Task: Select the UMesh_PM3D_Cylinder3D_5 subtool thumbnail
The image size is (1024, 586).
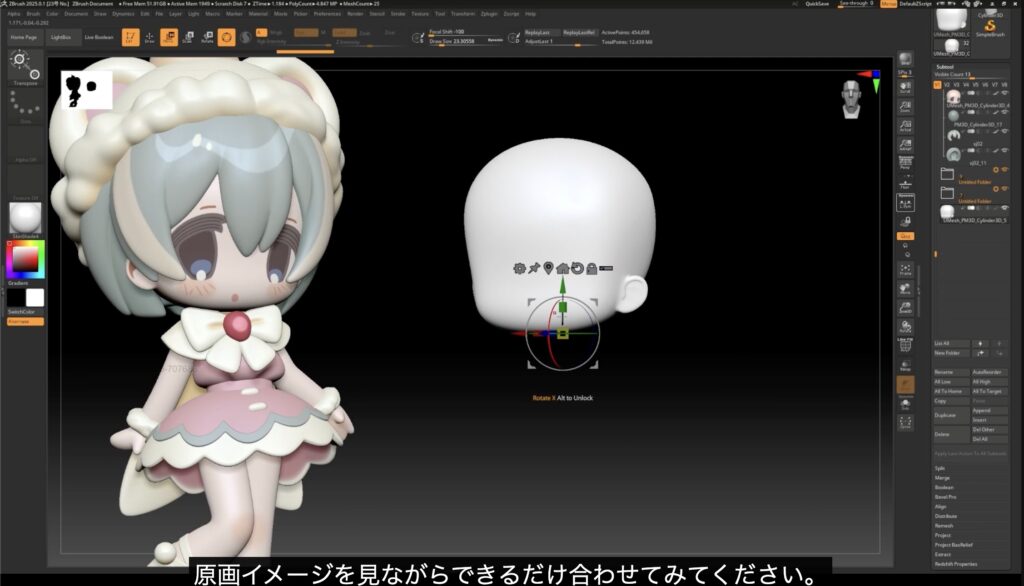Action: [947, 212]
